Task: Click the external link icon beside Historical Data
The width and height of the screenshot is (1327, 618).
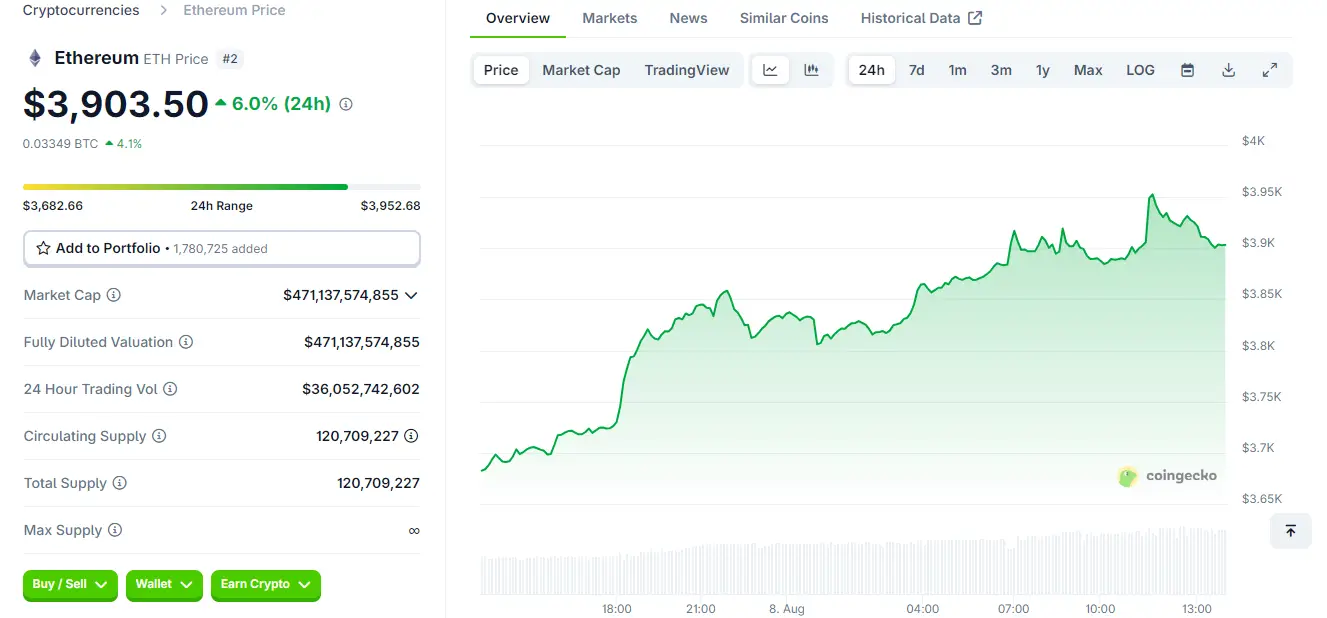Action: (x=975, y=18)
